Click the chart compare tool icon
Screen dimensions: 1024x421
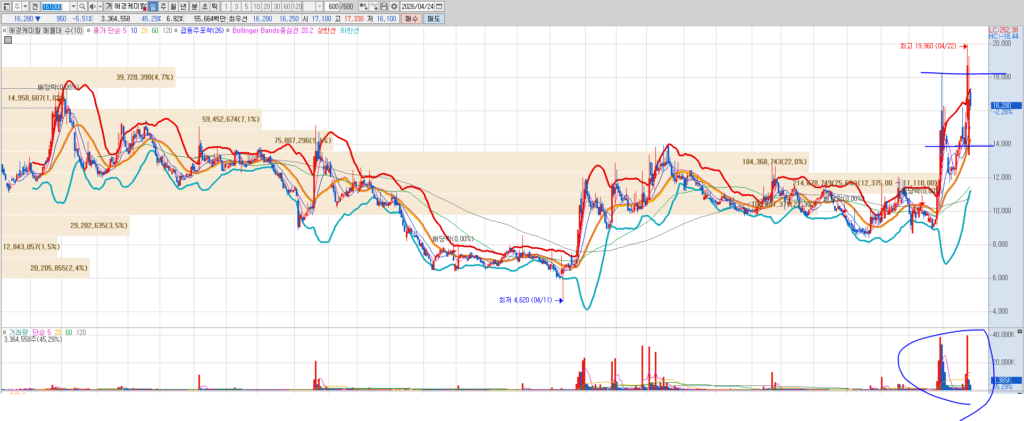click(364, 7)
